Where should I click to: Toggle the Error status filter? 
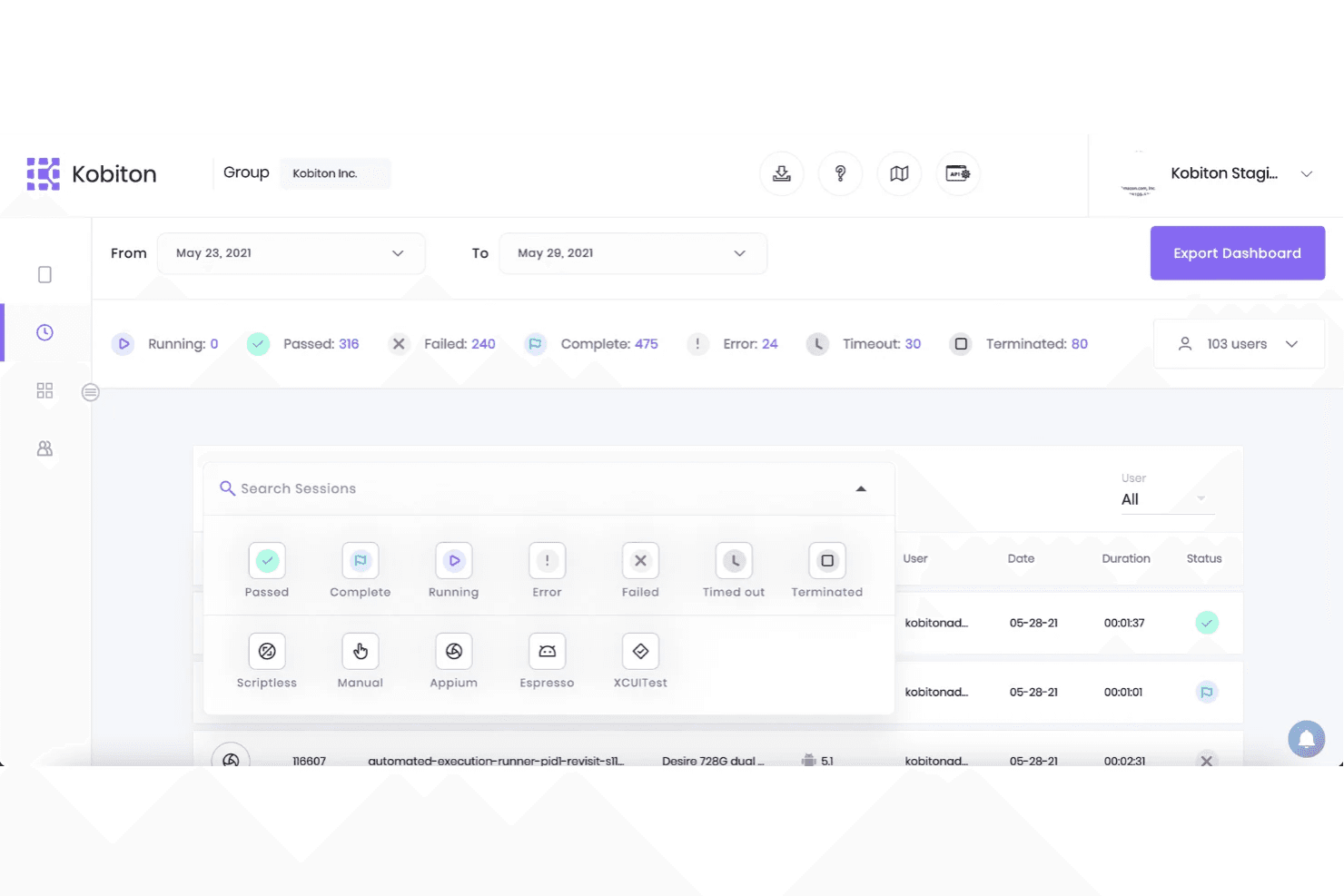[x=548, y=561]
